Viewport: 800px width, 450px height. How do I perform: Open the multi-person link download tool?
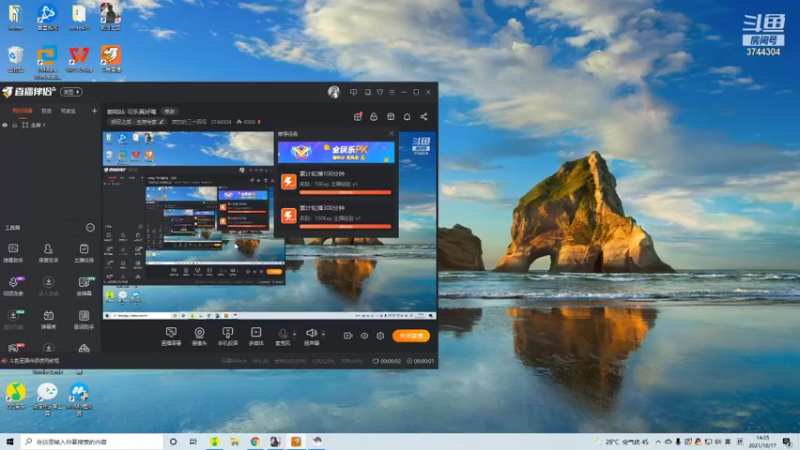48,286
